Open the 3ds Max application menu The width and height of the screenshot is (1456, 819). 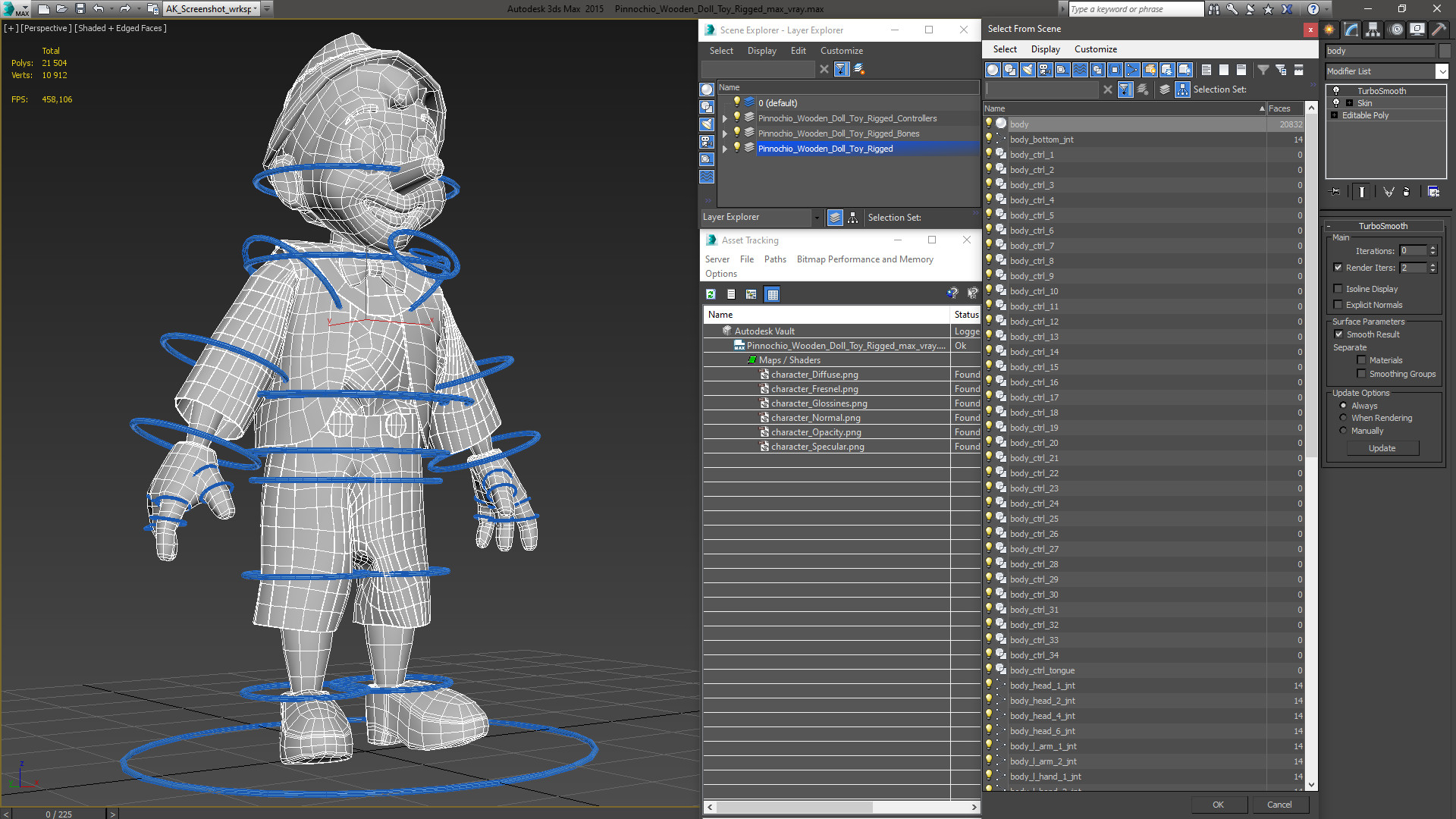point(15,9)
